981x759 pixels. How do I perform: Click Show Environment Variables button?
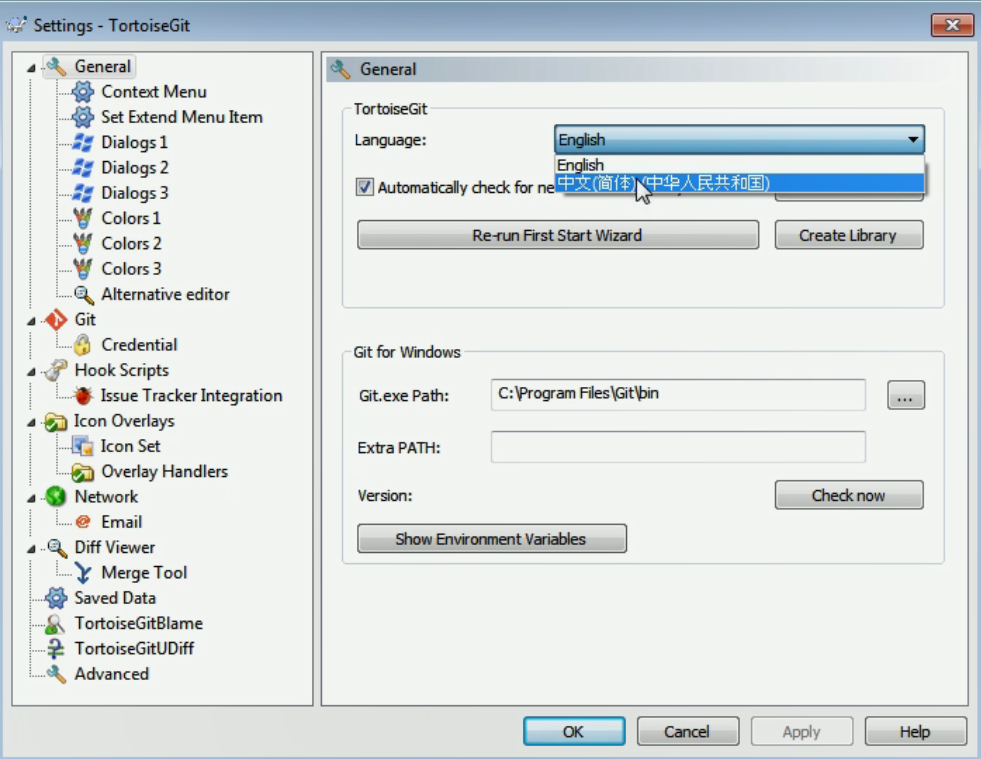click(491, 539)
